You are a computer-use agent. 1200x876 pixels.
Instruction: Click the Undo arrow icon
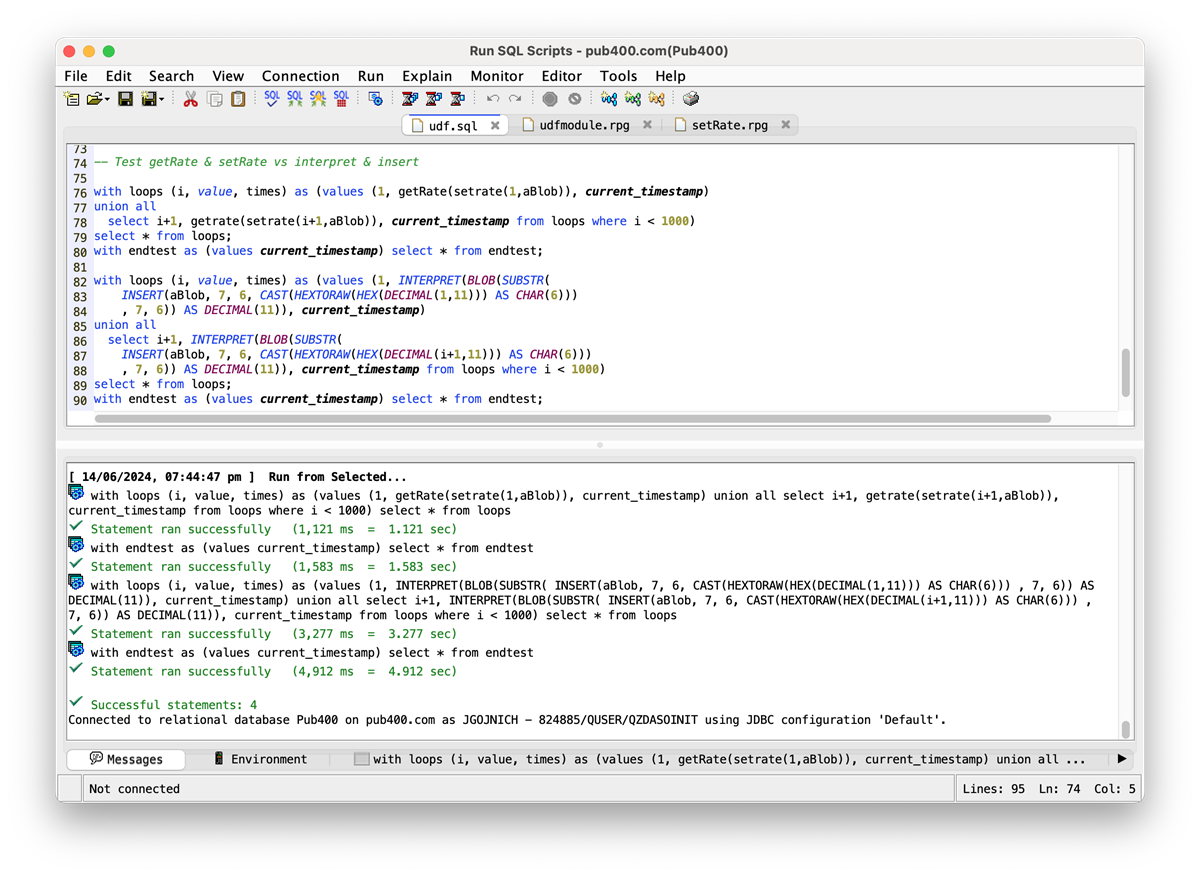tap(493, 99)
